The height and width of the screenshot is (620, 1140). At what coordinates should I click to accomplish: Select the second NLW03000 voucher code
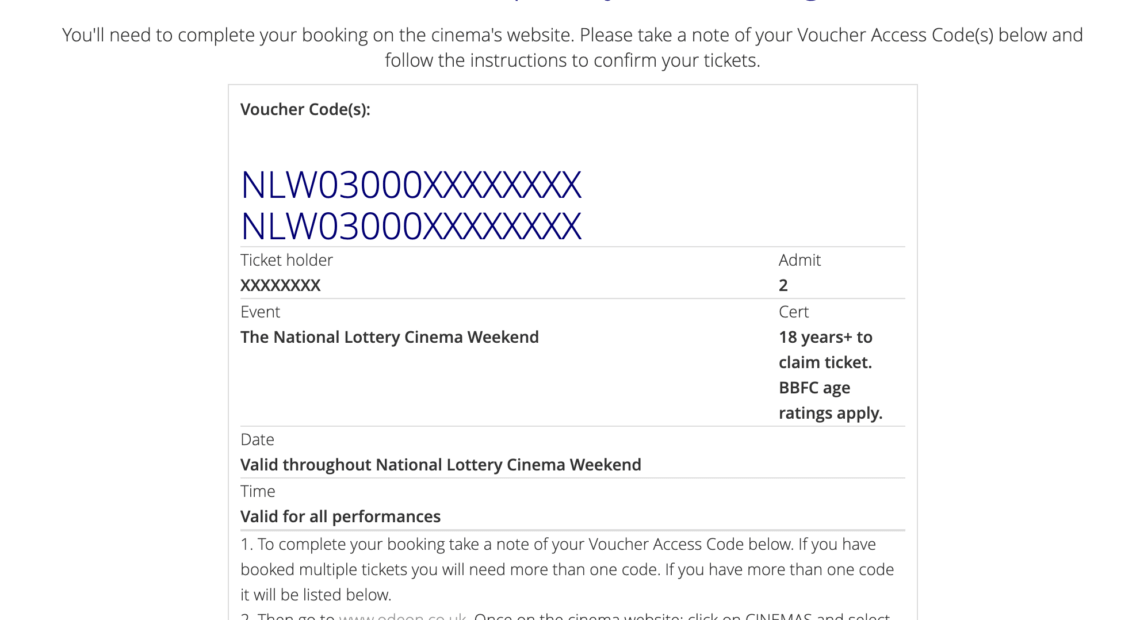(411, 226)
